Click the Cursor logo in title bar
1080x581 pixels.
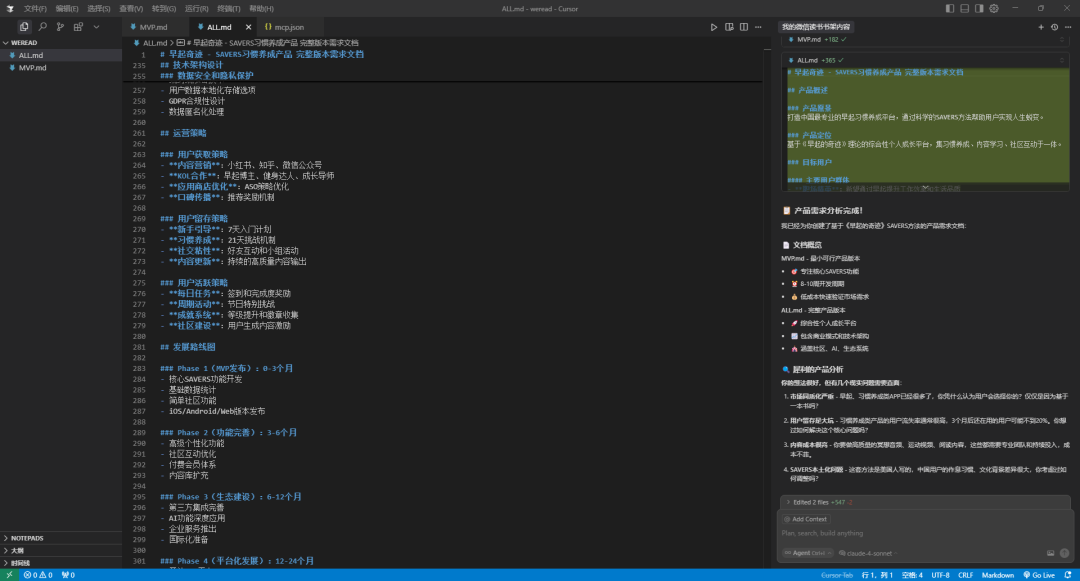[10, 8]
